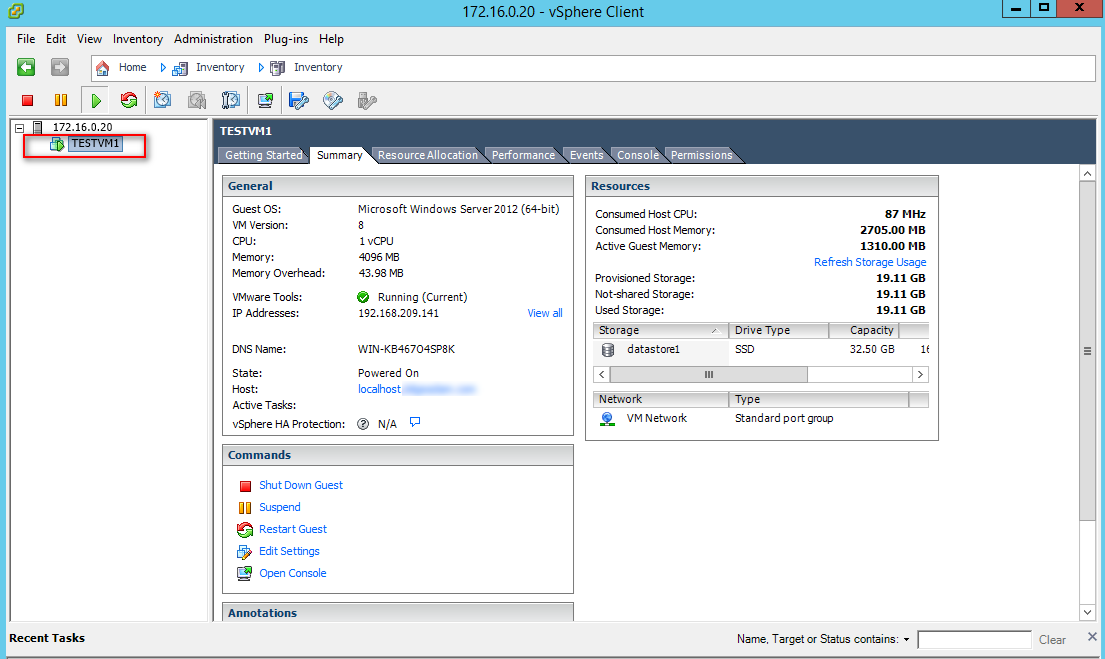Image resolution: width=1105 pixels, height=659 pixels.
Task: Switch to the Resource Allocation tab
Action: [x=428, y=155]
